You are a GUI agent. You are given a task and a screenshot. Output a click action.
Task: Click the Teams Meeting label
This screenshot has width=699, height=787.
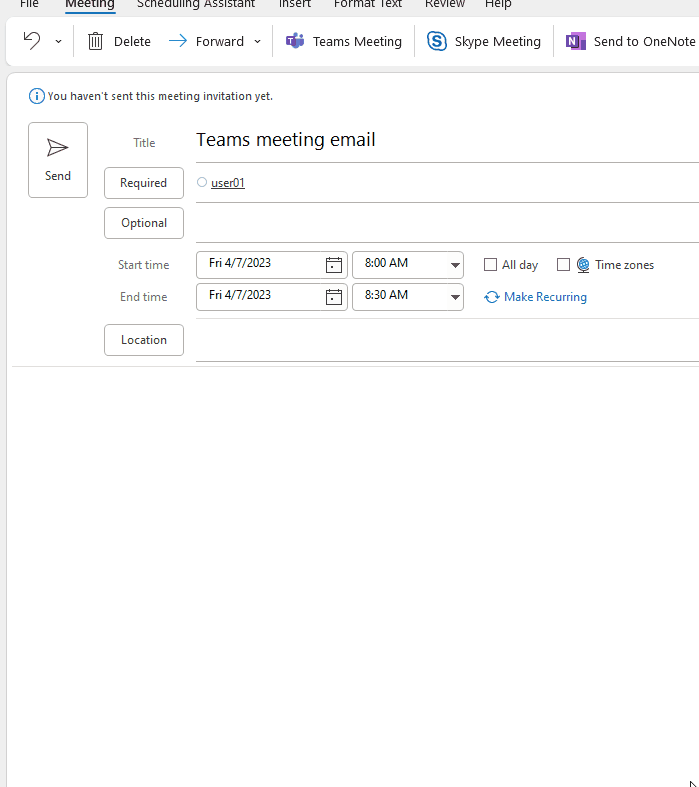[x=357, y=42]
